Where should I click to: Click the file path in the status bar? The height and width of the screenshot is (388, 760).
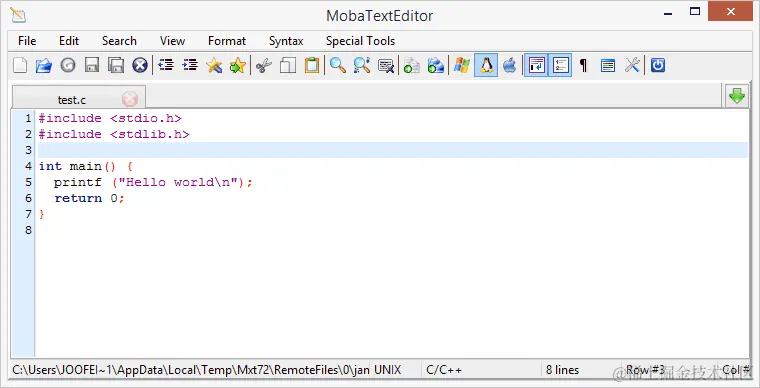(x=190, y=370)
